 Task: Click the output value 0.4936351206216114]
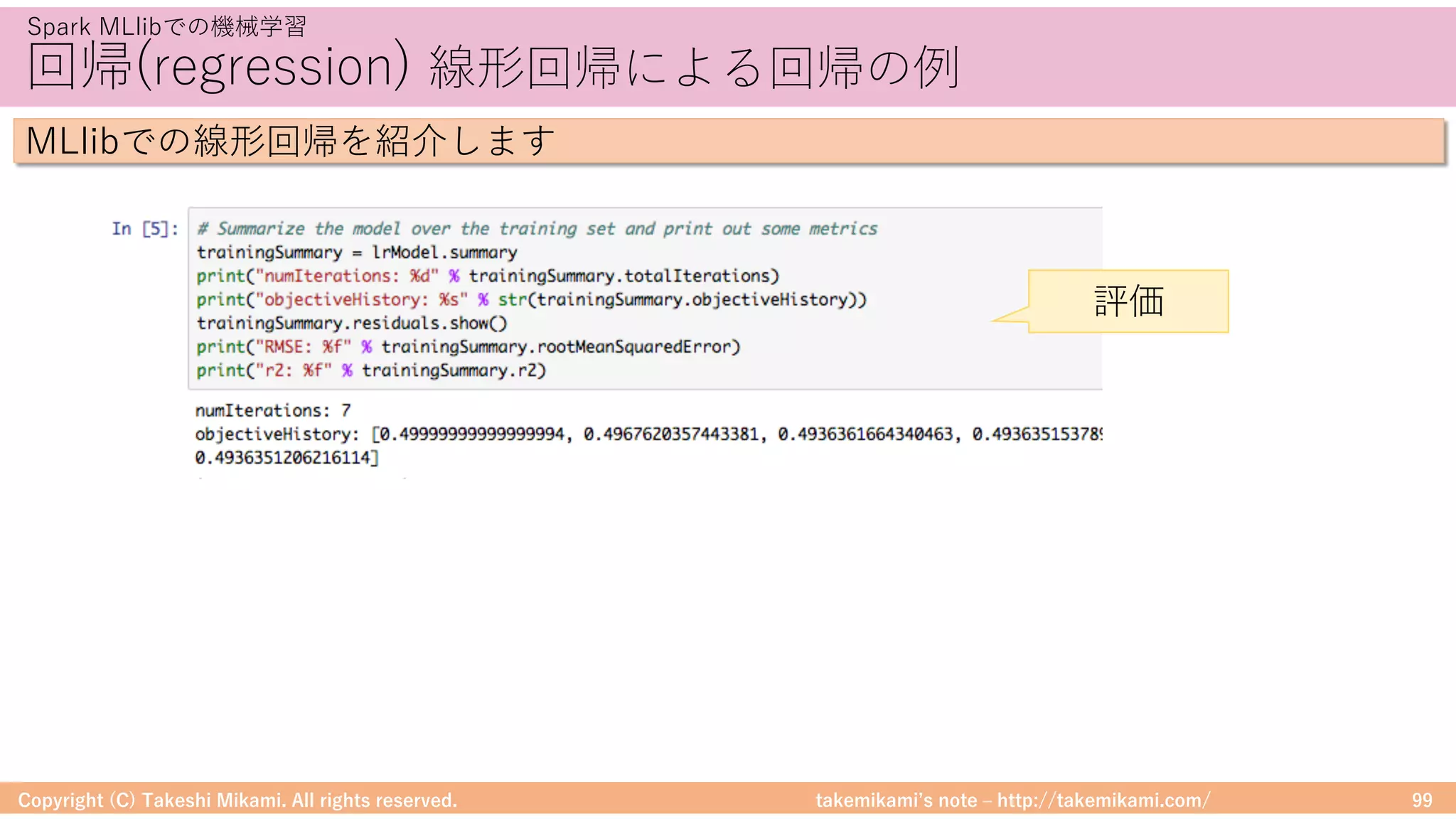tap(287, 457)
